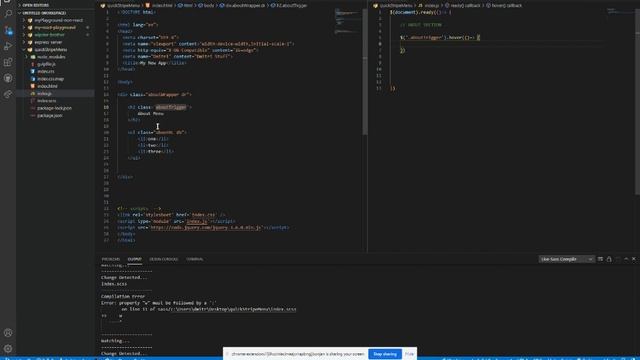Switch to the TERMINAL tab
The width and height of the screenshot is (640, 360).
pyautogui.click(x=195, y=259)
